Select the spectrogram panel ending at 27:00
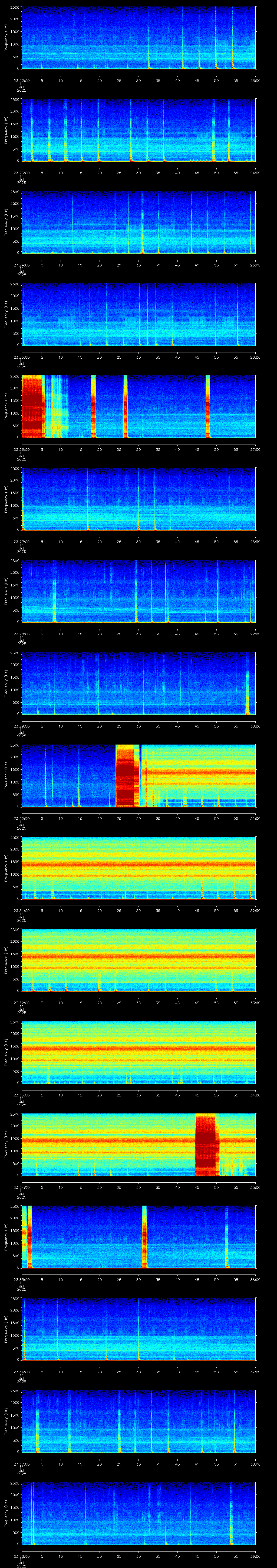Screen dimensions: 277x1568 [x=138, y=407]
